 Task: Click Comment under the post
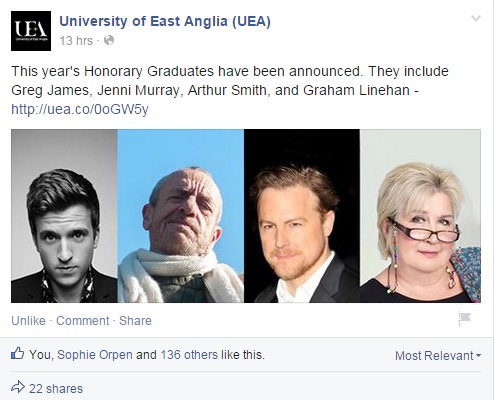pyautogui.click(x=83, y=321)
